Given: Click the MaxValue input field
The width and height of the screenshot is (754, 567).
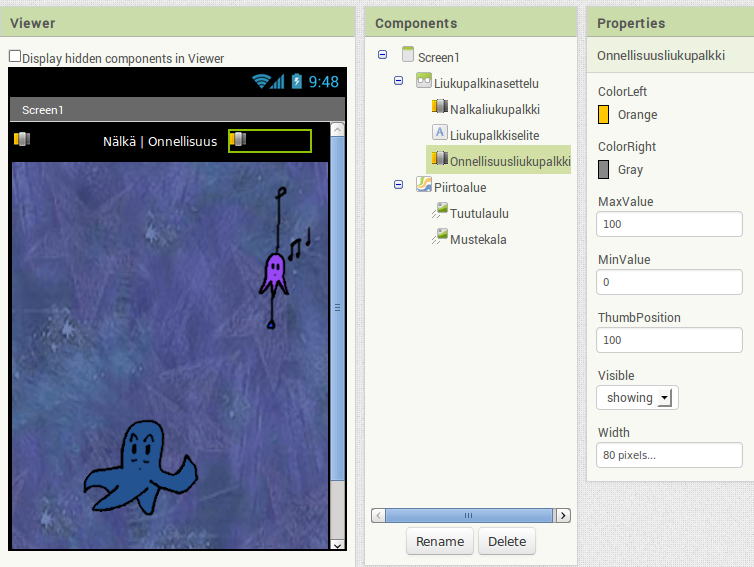Looking at the screenshot, I should (669, 224).
